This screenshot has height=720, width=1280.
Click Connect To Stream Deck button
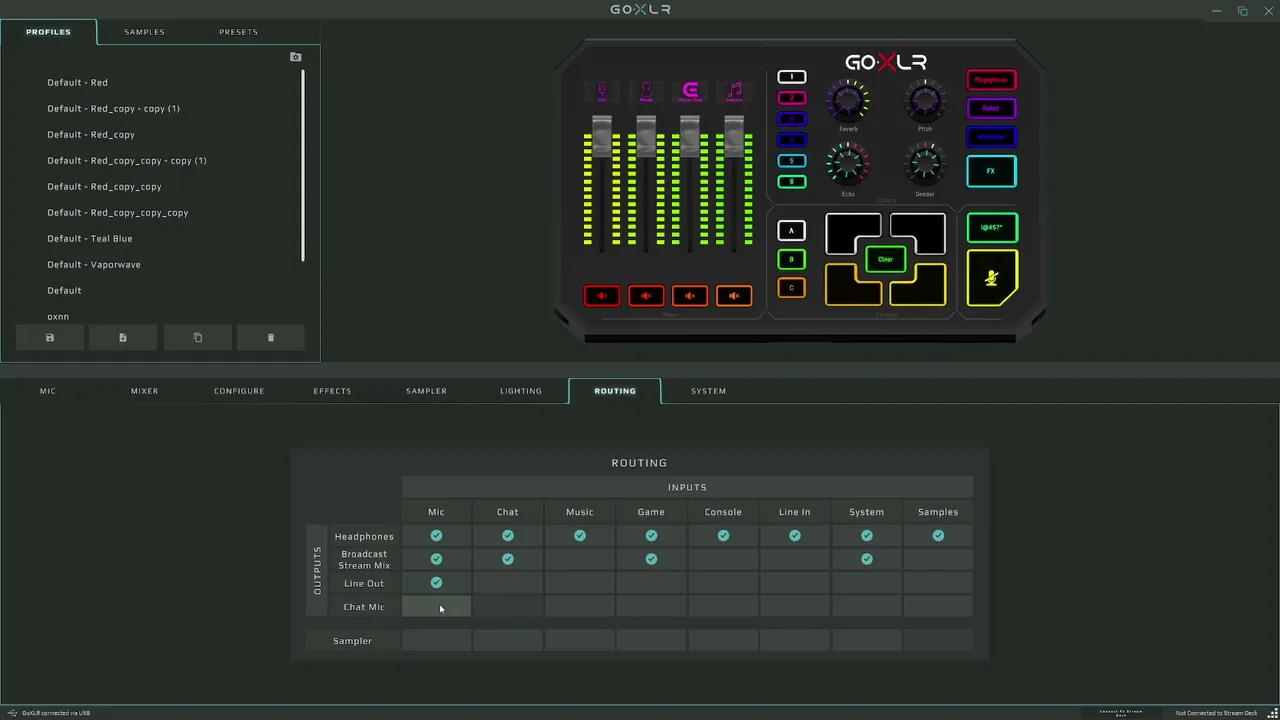(x=1121, y=713)
